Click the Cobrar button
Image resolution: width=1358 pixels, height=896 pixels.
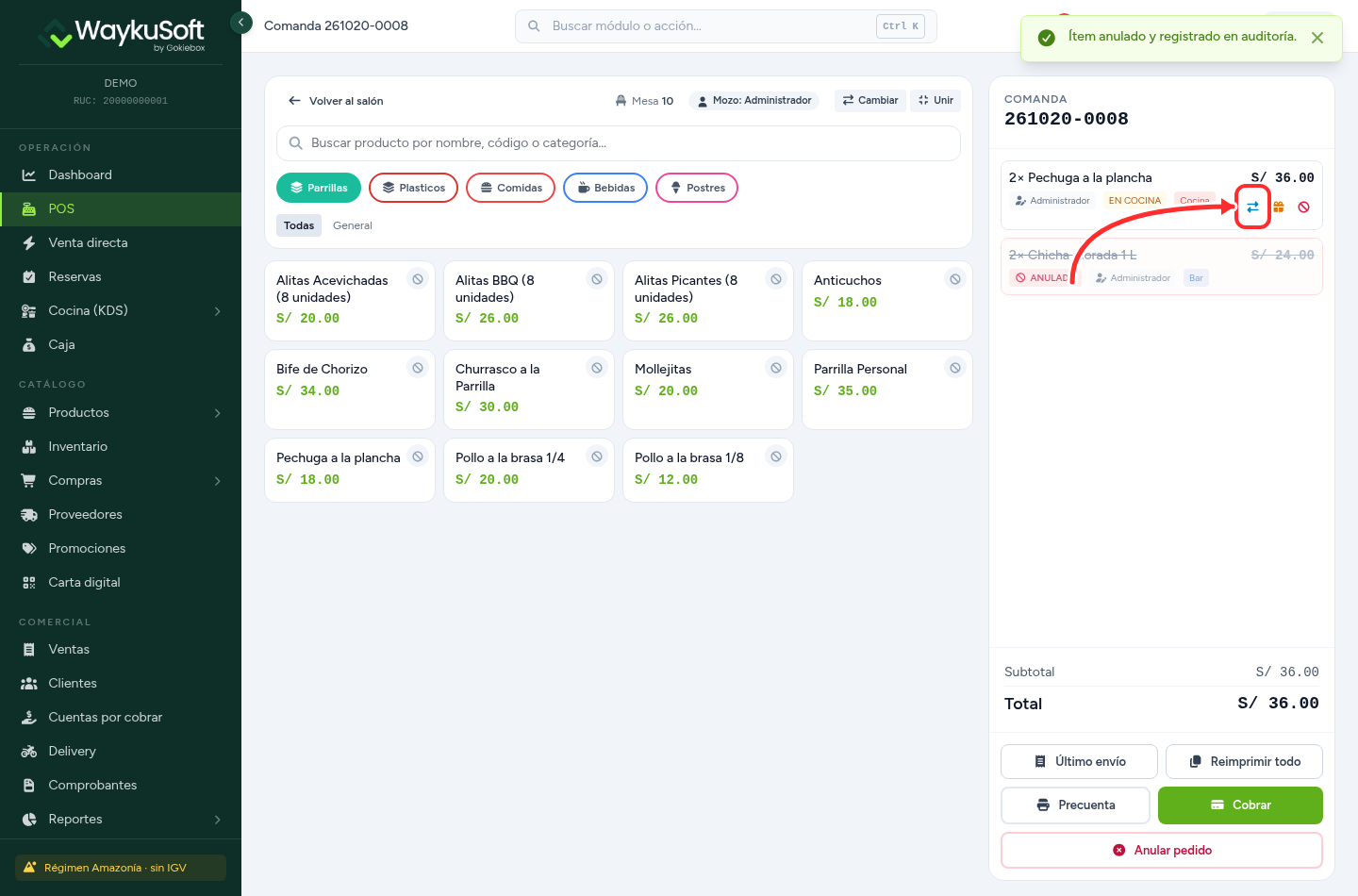(x=1240, y=805)
